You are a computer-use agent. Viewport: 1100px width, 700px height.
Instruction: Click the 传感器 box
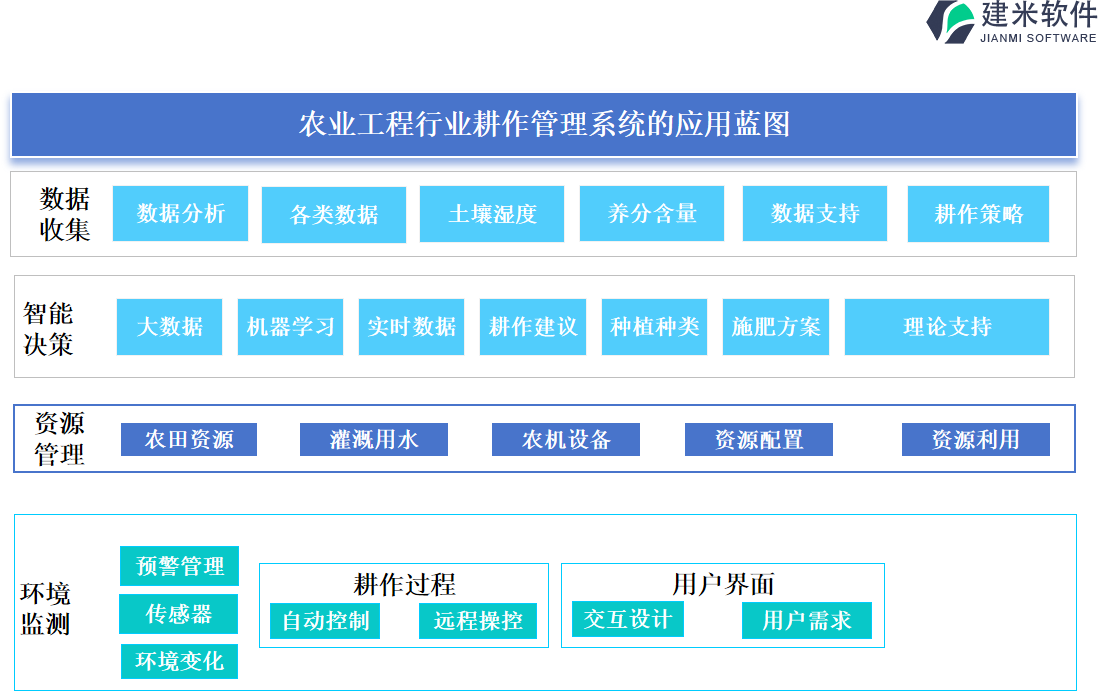pyautogui.click(x=179, y=614)
